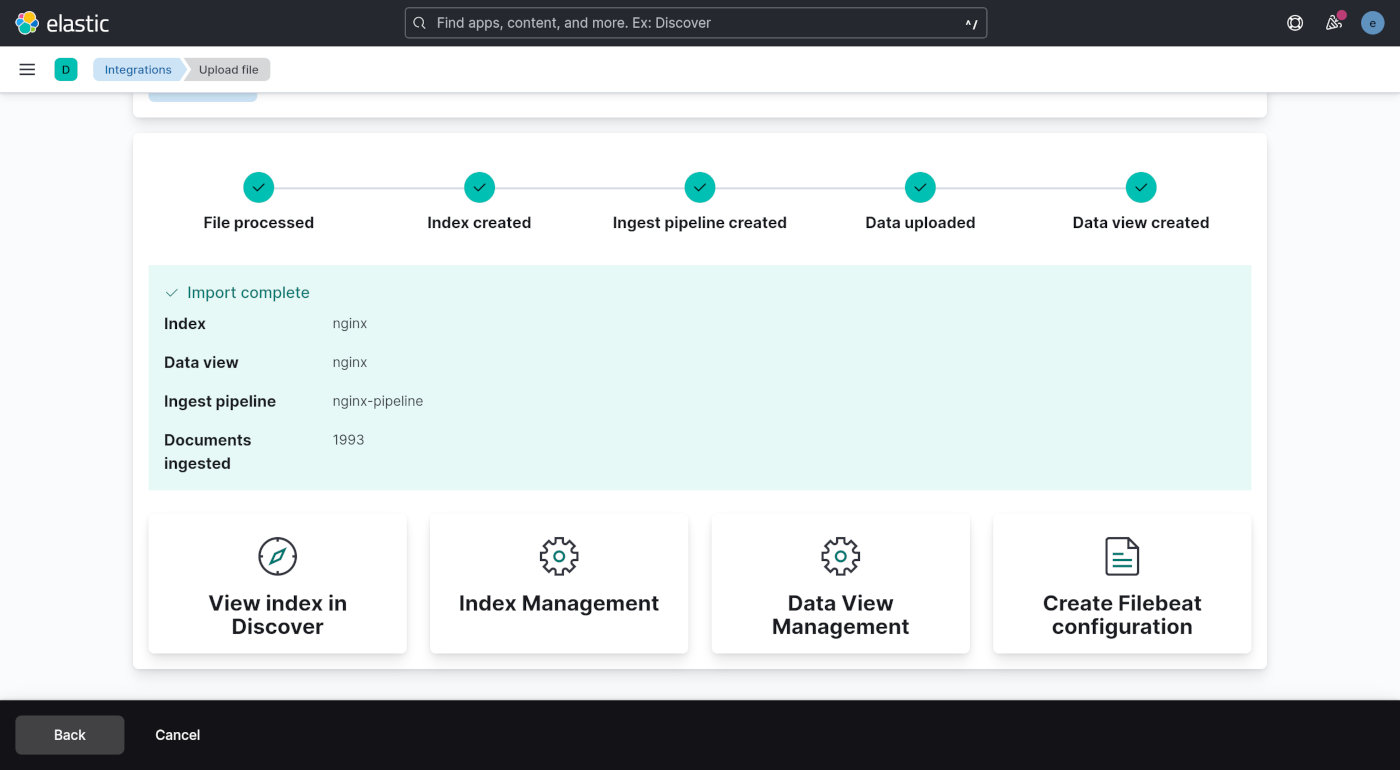Click the Import complete checkmark
The width and height of the screenshot is (1400, 770).
tap(171, 292)
